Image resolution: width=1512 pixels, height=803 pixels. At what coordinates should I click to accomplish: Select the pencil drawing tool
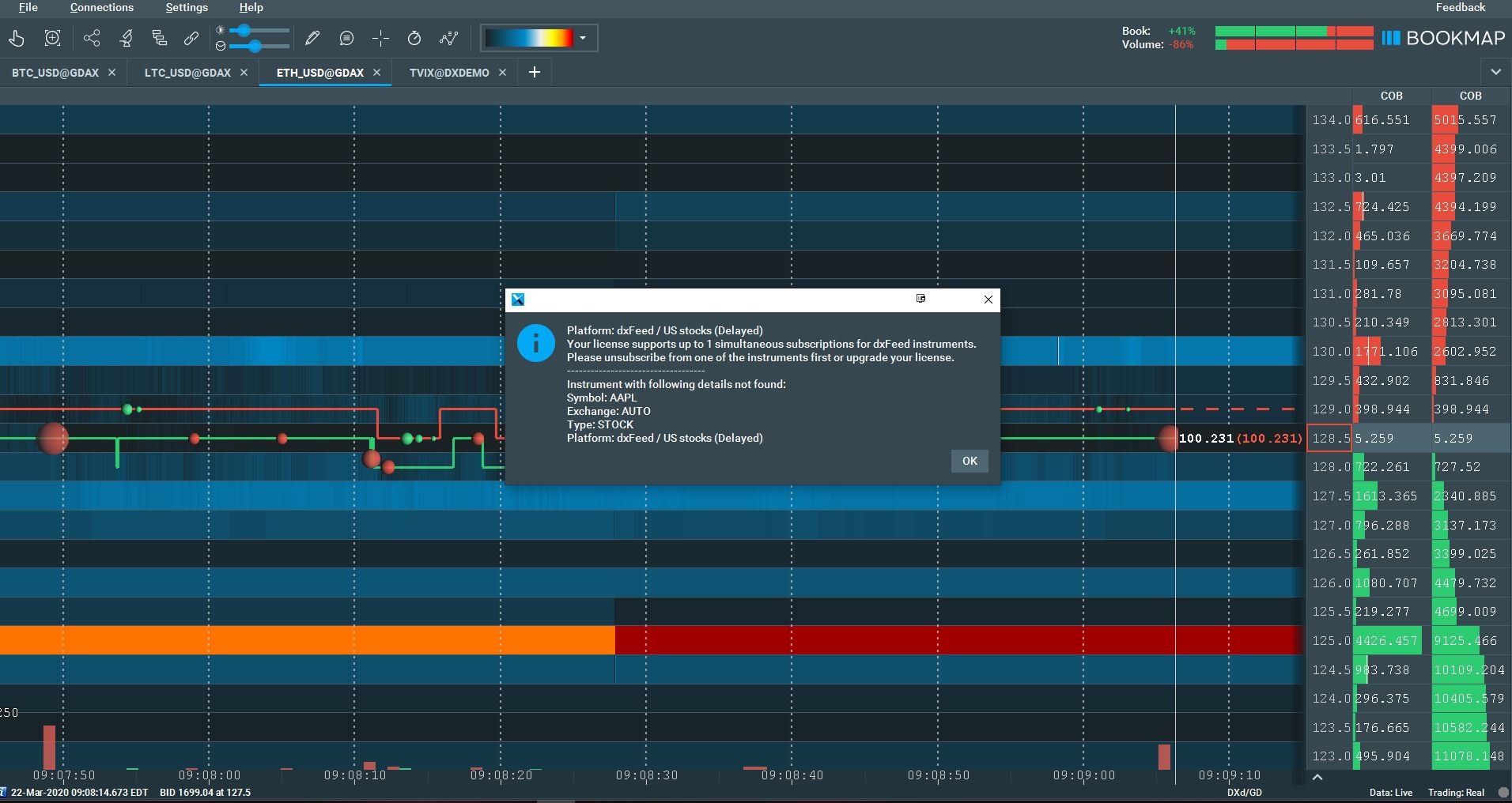click(x=312, y=38)
